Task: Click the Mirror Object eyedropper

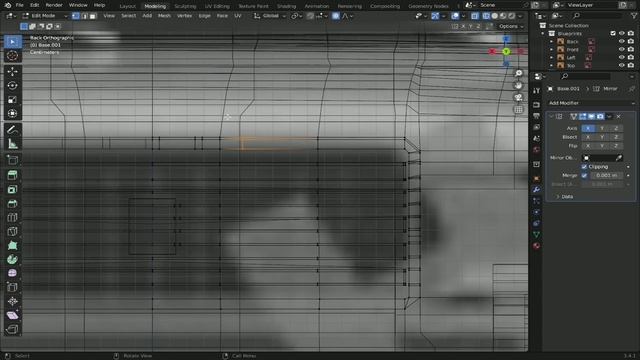Action: point(619,158)
